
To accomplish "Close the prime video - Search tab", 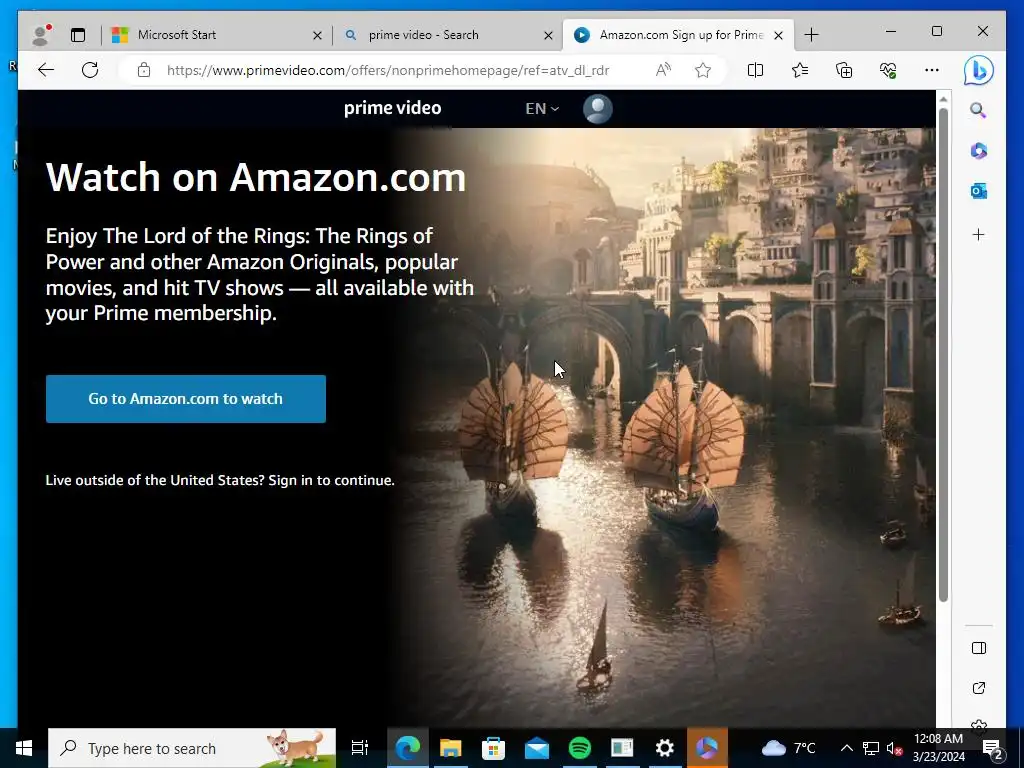I will click(549, 35).
